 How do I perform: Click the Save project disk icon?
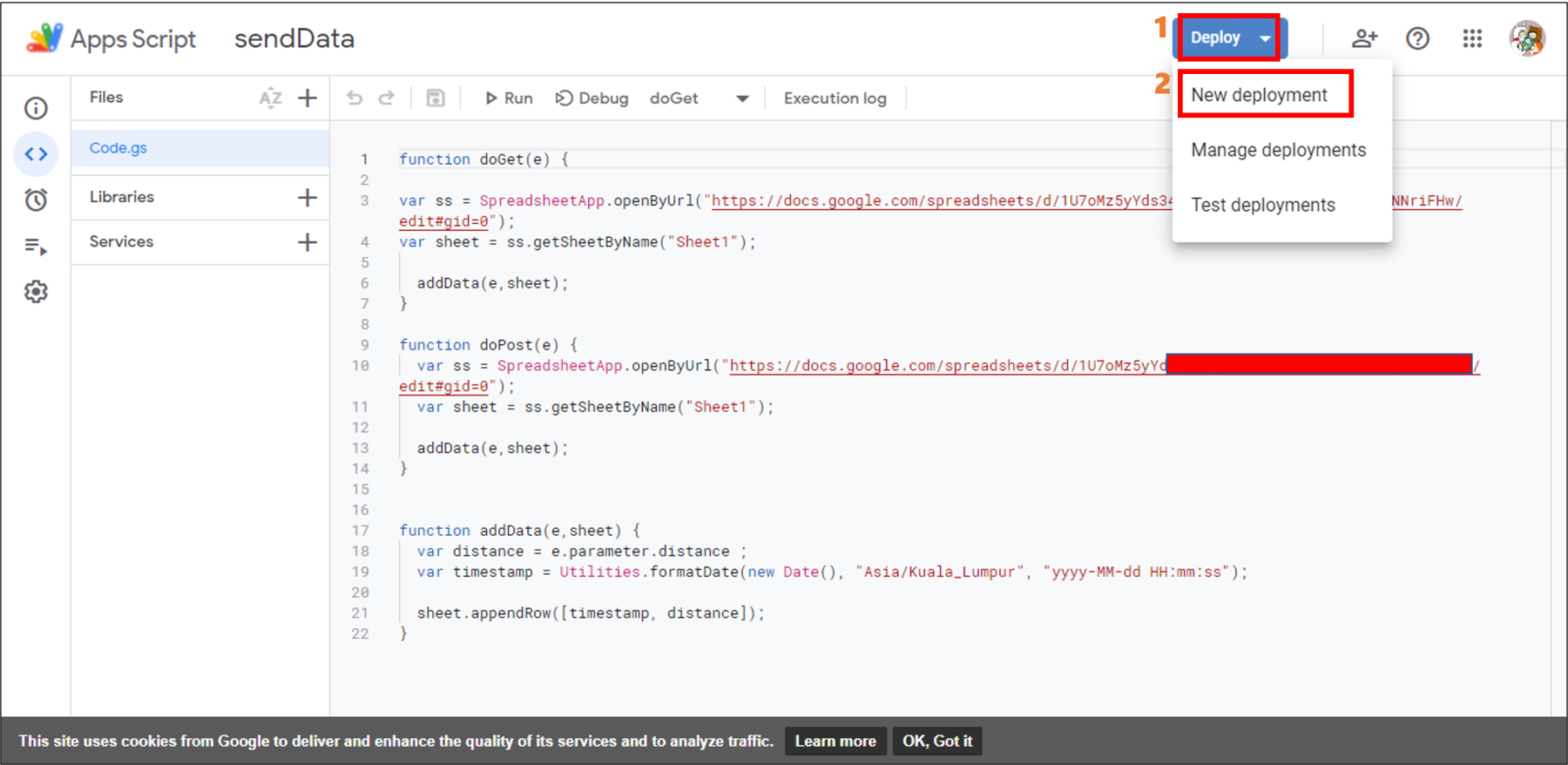click(x=436, y=98)
